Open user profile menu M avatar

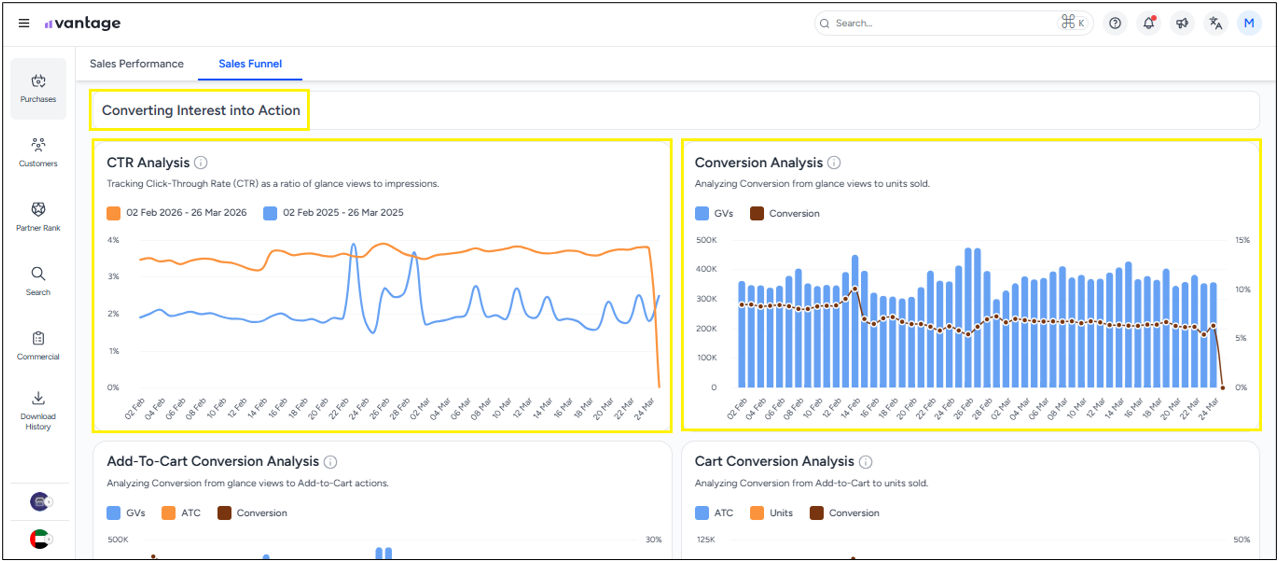(1249, 23)
